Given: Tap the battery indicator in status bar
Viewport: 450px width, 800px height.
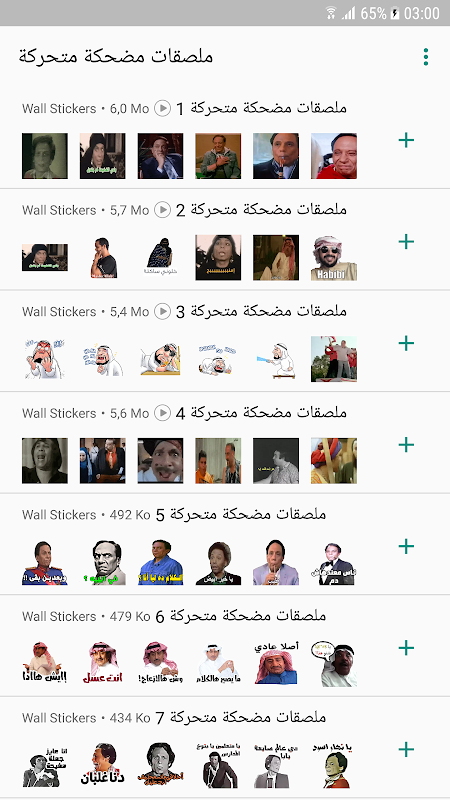Looking at the screenshot, I should pyautogui.click(x=395, y=13).
